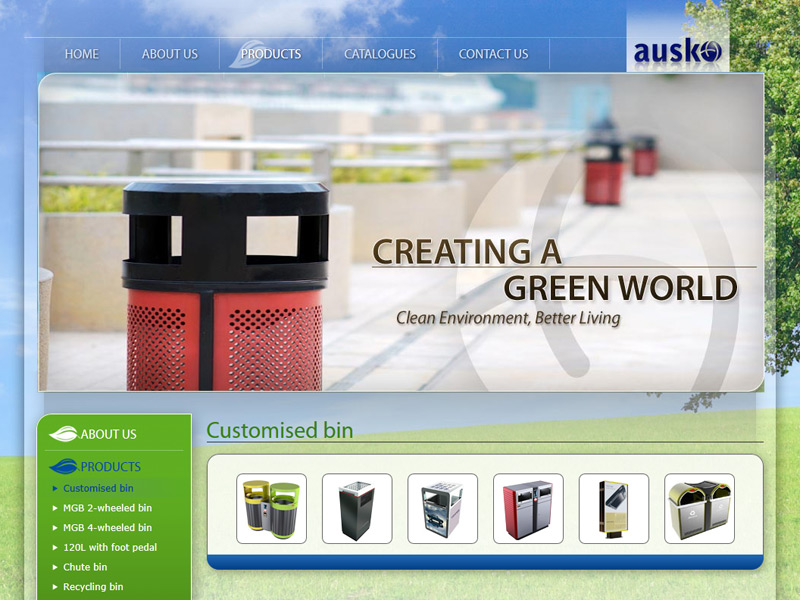Screen dimensions: 800x600
Task: Open the twin yellow-green bins thumbnail
Action: coord(271,509)
